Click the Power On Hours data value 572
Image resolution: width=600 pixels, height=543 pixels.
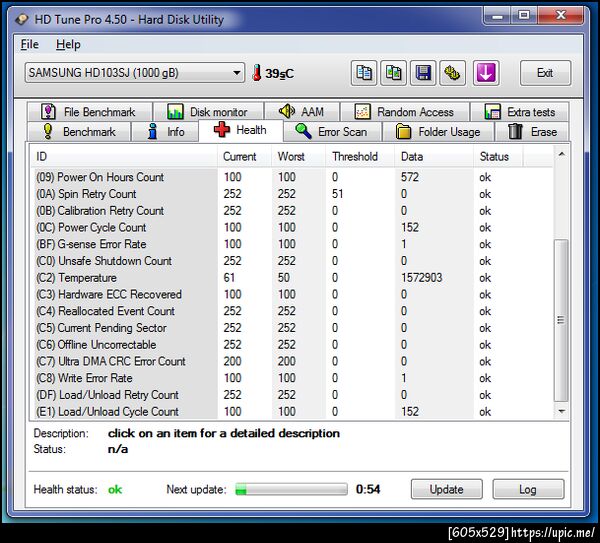point(409,177)
